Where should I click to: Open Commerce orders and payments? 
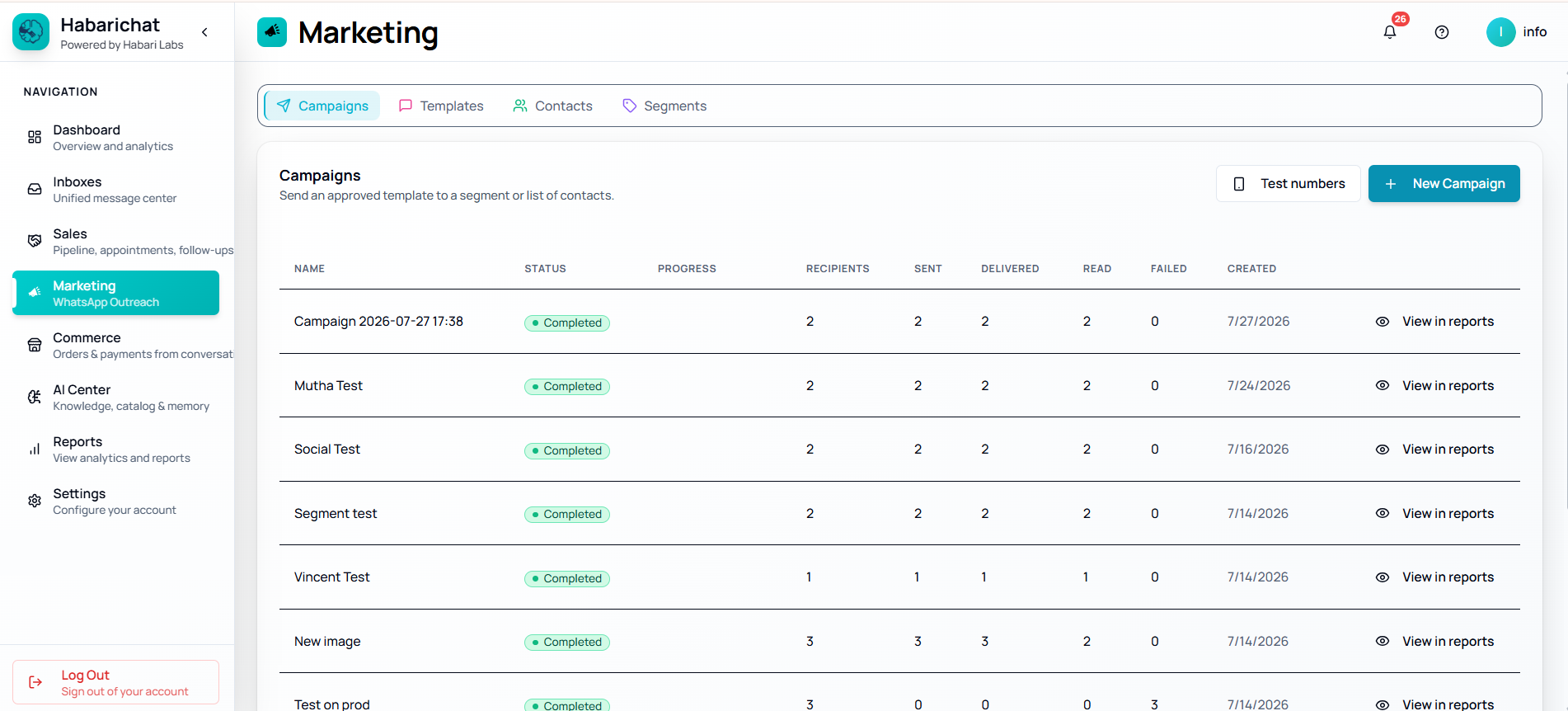[x=115, y=345]
